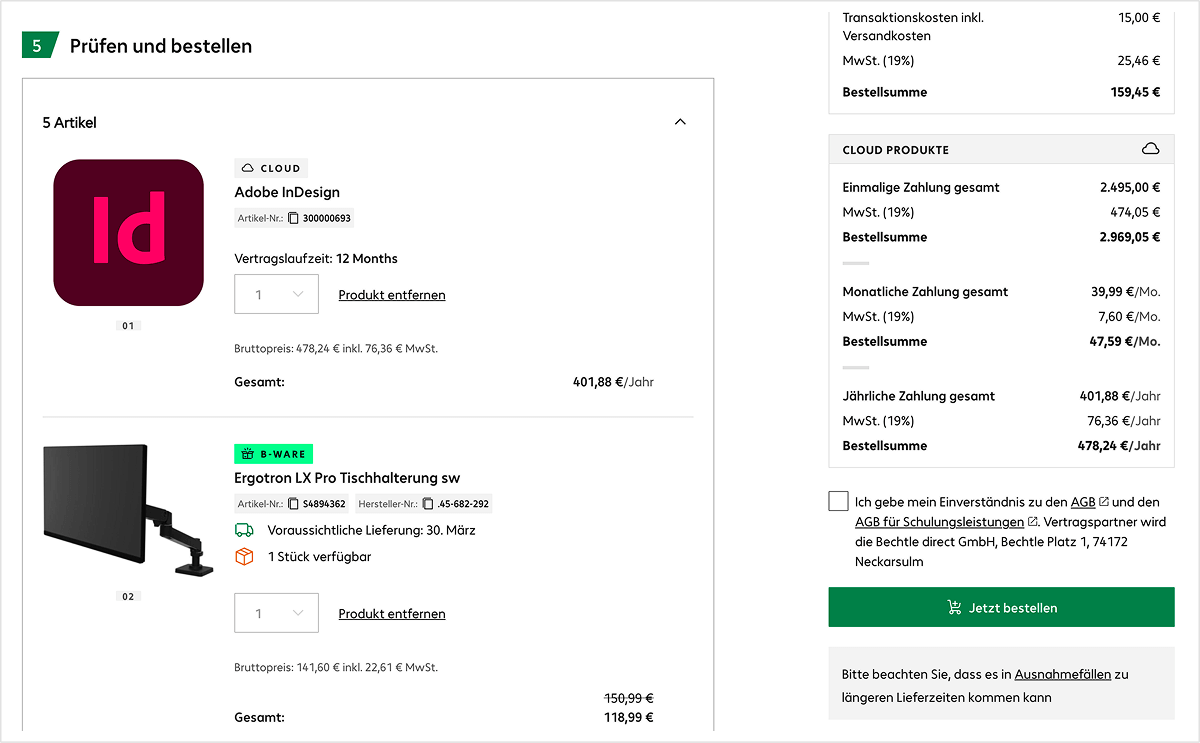Click the external link icon after AGB für Schulungsleistungen
This screenshot has height=743, width=1200.
[x=1033, y=521]
